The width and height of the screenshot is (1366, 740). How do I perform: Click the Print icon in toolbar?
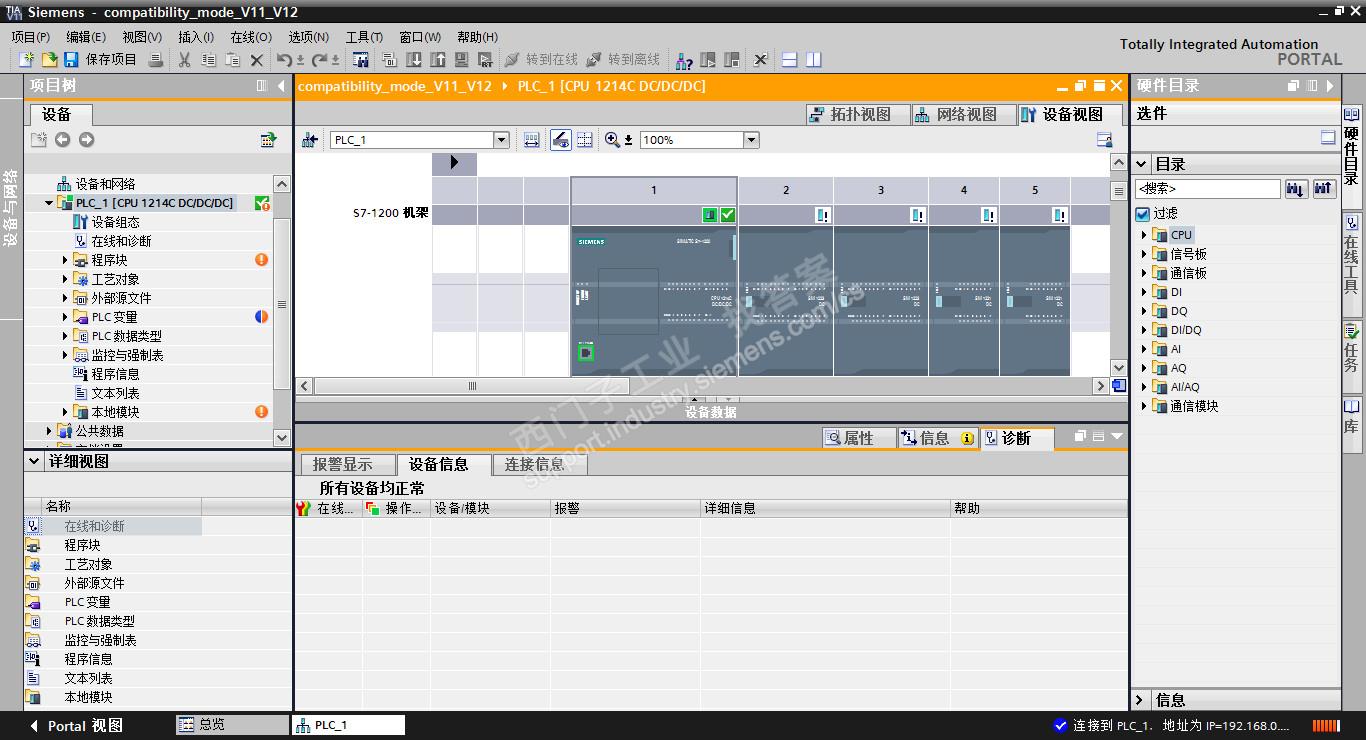156,60
